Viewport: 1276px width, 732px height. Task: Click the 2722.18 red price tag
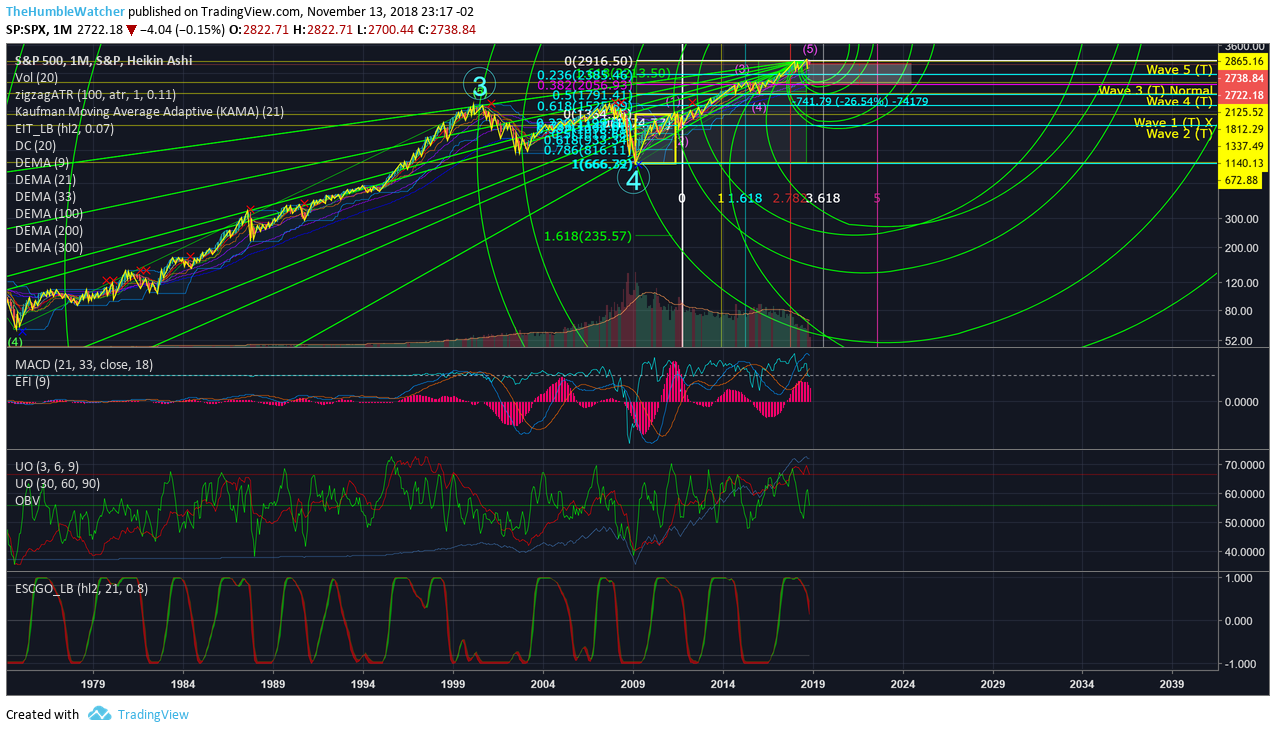(x=1244, y=95)
